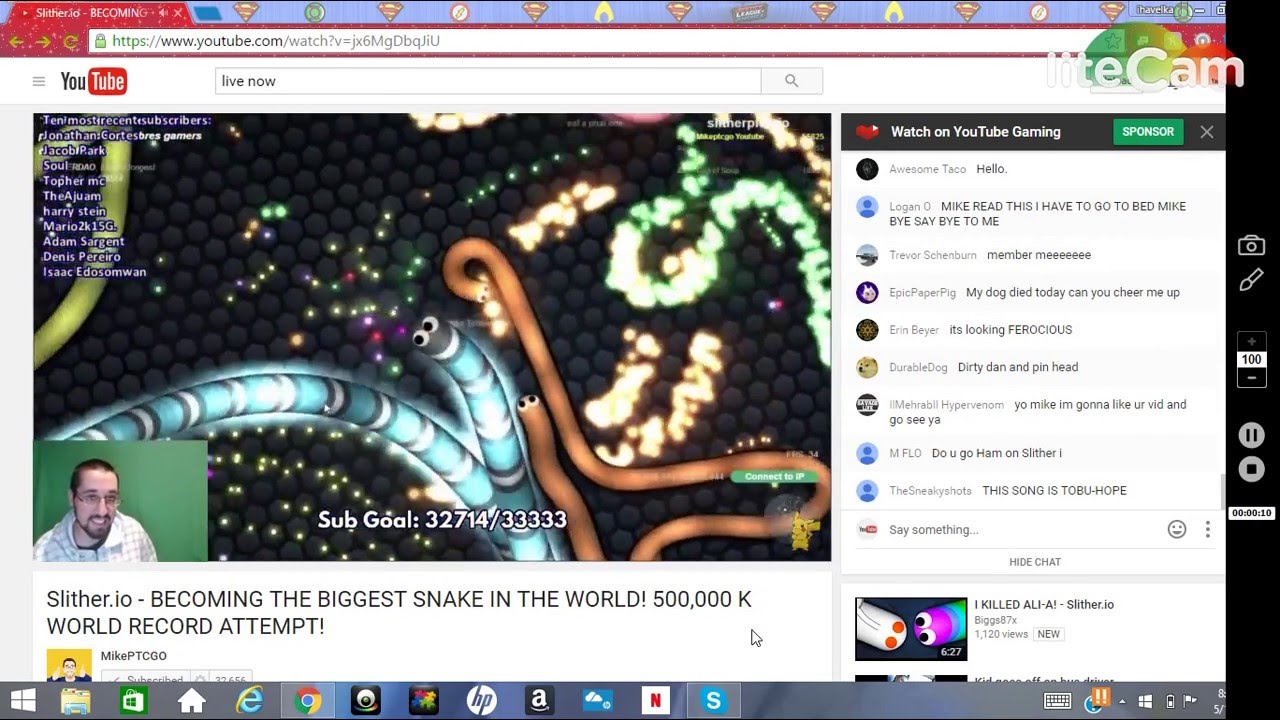
Task: Open chat options three-dot menu
Action: tap(1207, 530)
